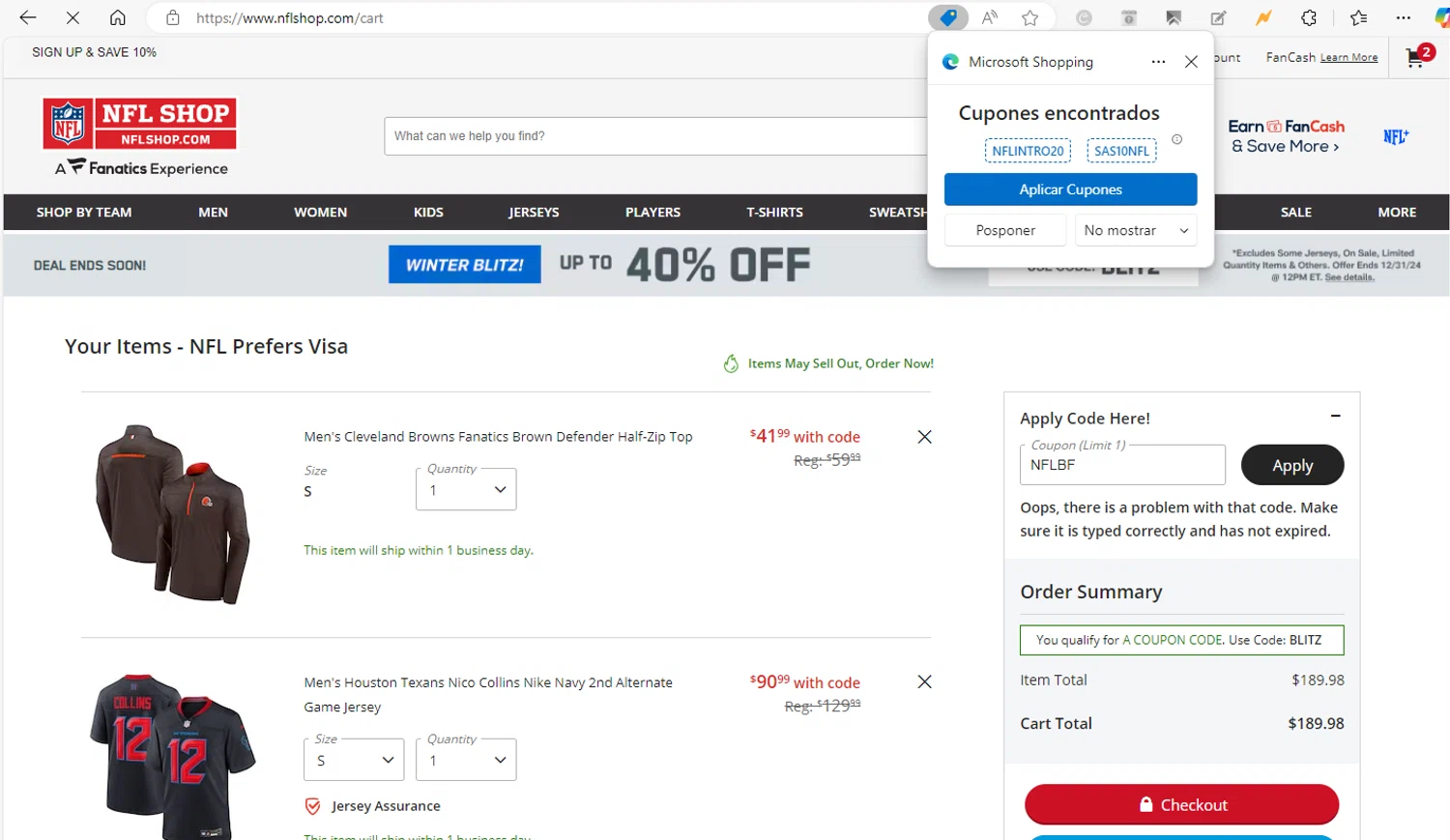This screenshot has width=1450, height=840.
Task: Click the Jersey Assurance text link
Action: click(386, 806)
